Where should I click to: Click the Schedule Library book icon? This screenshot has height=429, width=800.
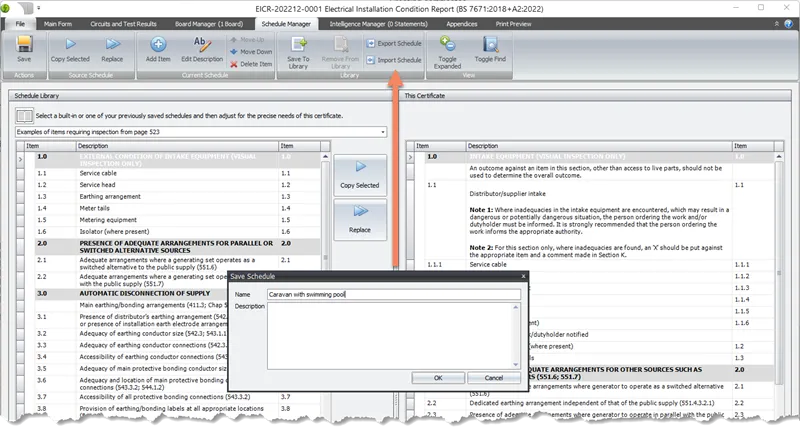[x=24, y=116]
